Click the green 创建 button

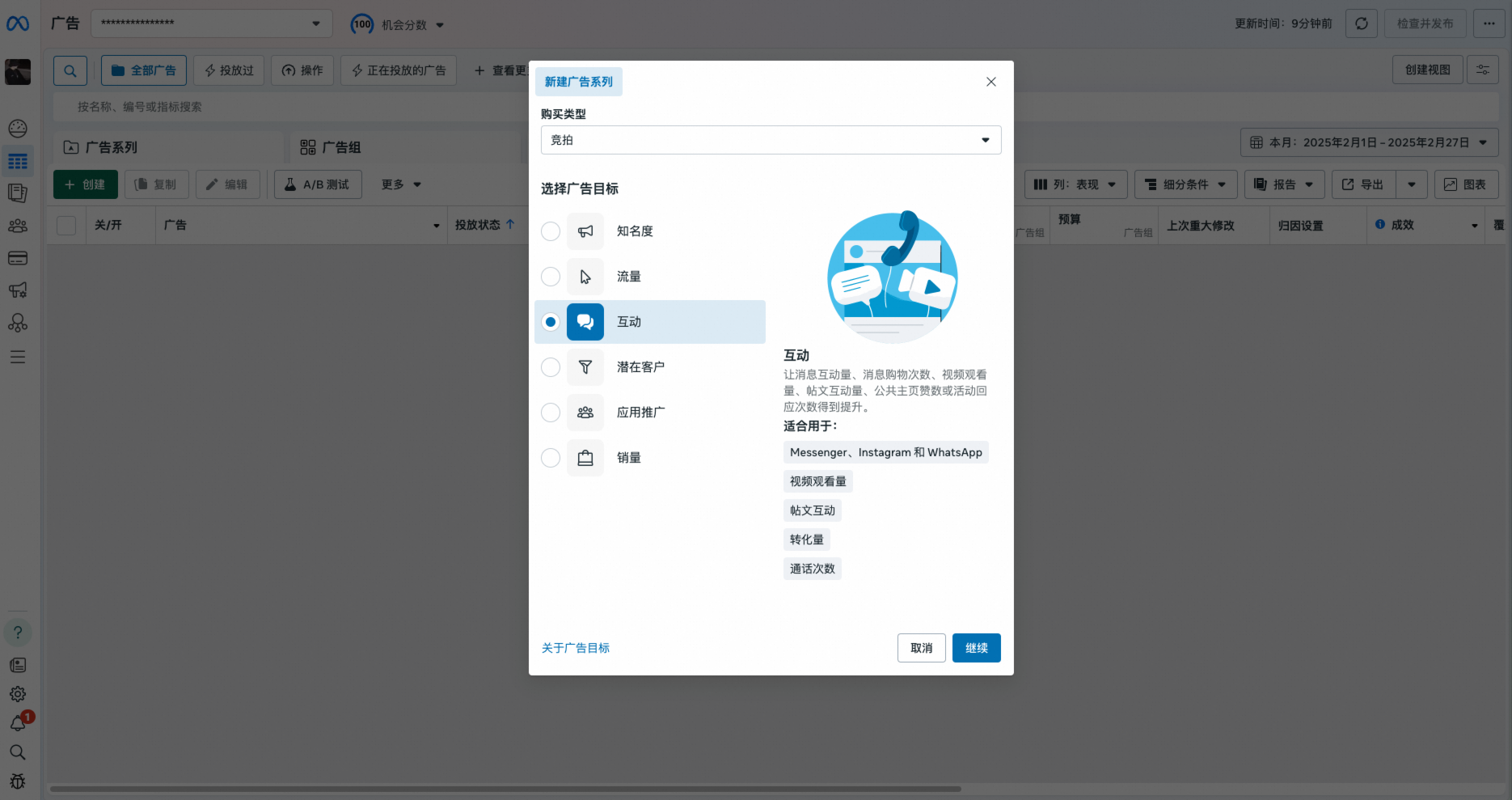pyautogui.click(x=86, y=184)
